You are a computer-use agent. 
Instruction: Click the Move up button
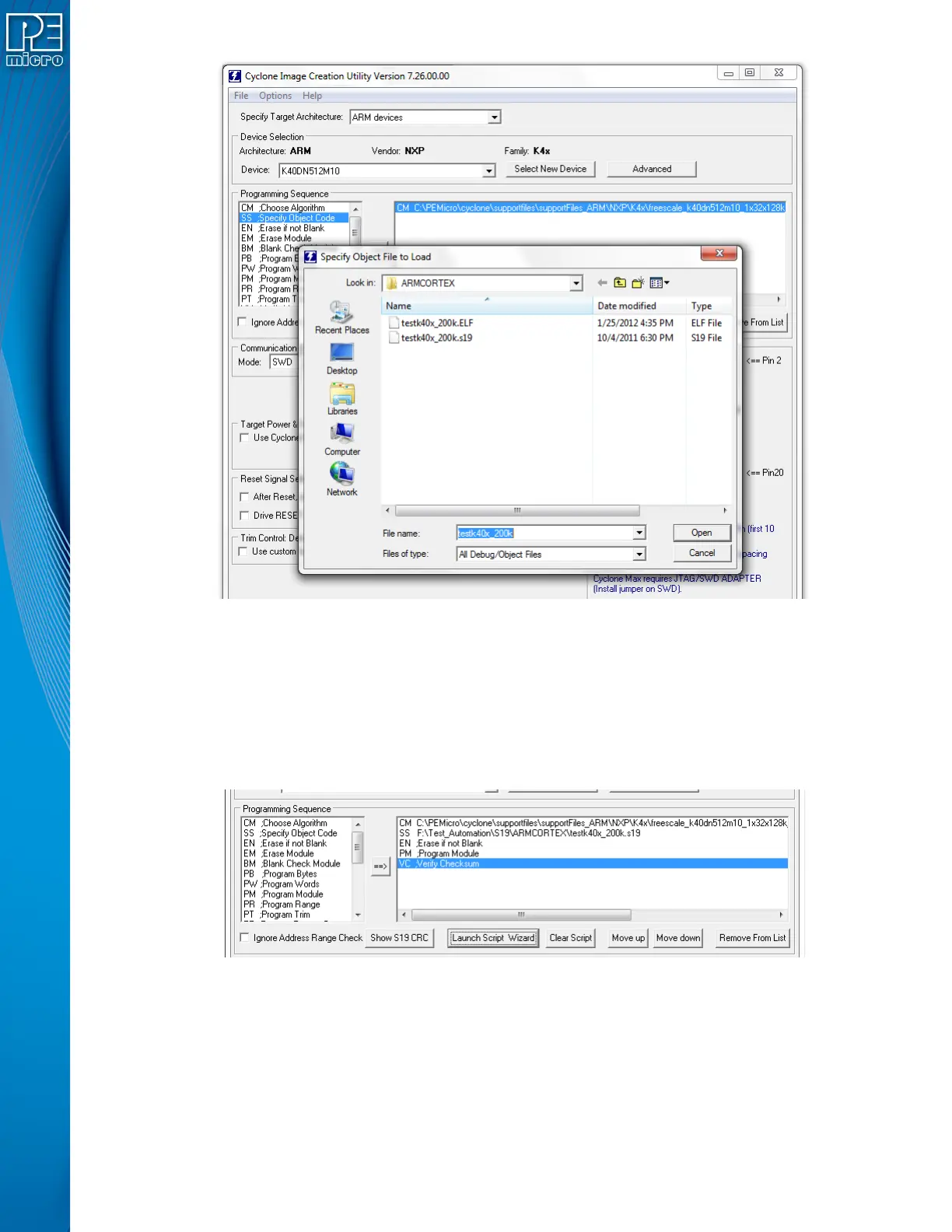point(628,938)
